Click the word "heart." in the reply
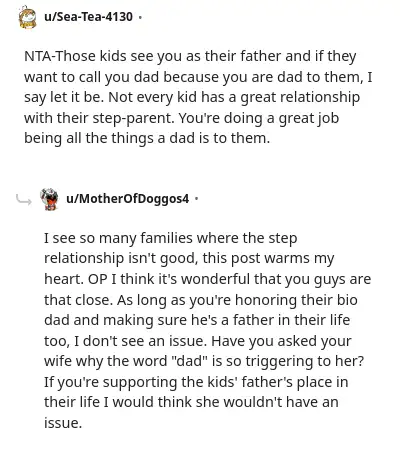 click(64, 279)
